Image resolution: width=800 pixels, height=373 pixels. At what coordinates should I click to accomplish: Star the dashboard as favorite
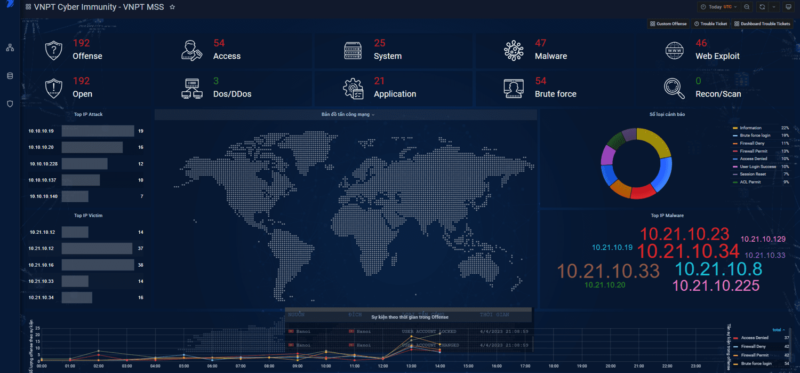pyautogui.click(x=172, y=7)
